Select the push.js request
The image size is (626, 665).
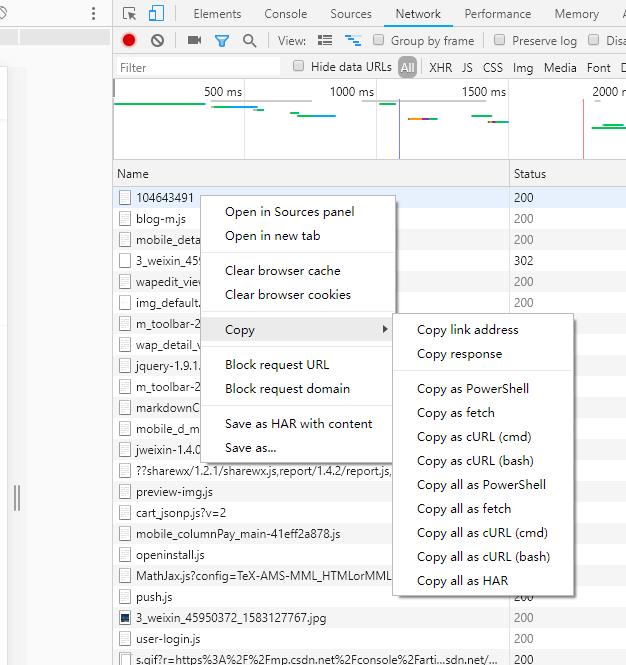[154, 597]
